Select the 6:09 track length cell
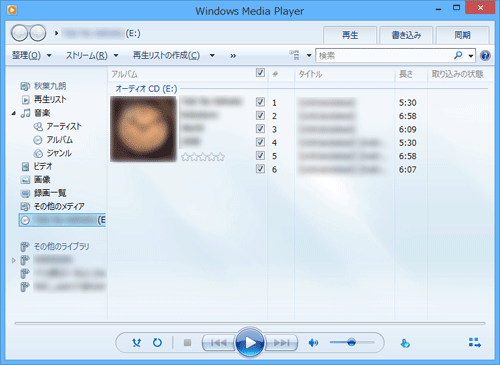 click(x=407, y=129)
